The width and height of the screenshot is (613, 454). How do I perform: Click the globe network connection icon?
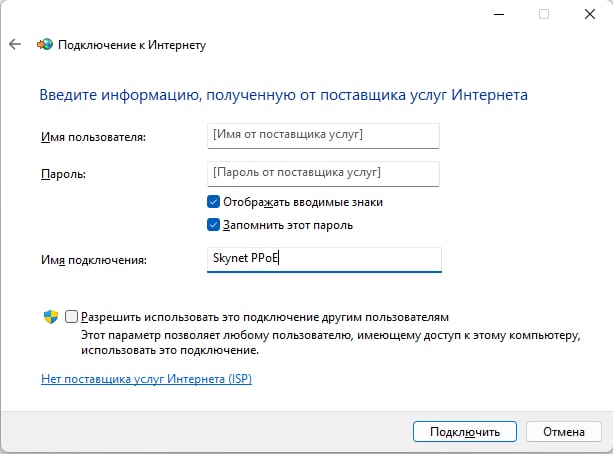pos(45,44)
